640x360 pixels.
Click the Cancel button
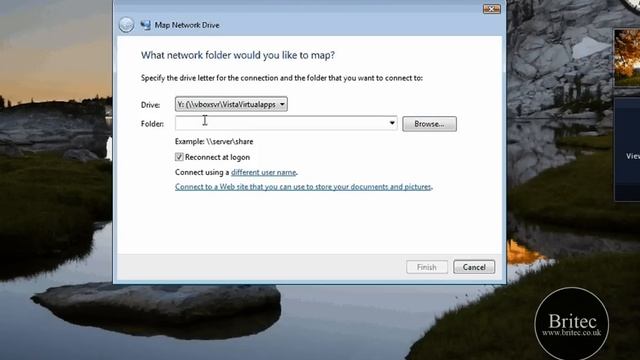tap(474, 267)
